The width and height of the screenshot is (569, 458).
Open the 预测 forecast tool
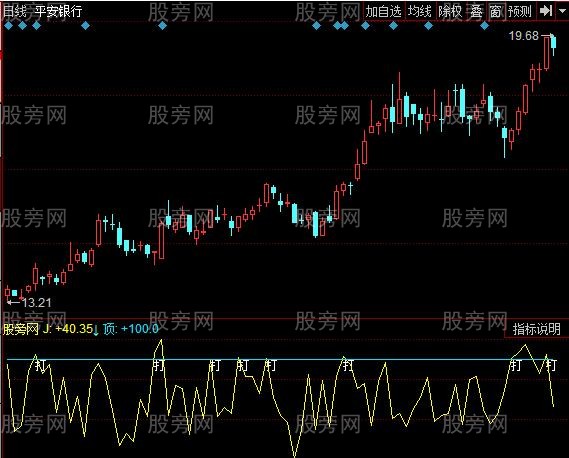click(x=520, y=12)
